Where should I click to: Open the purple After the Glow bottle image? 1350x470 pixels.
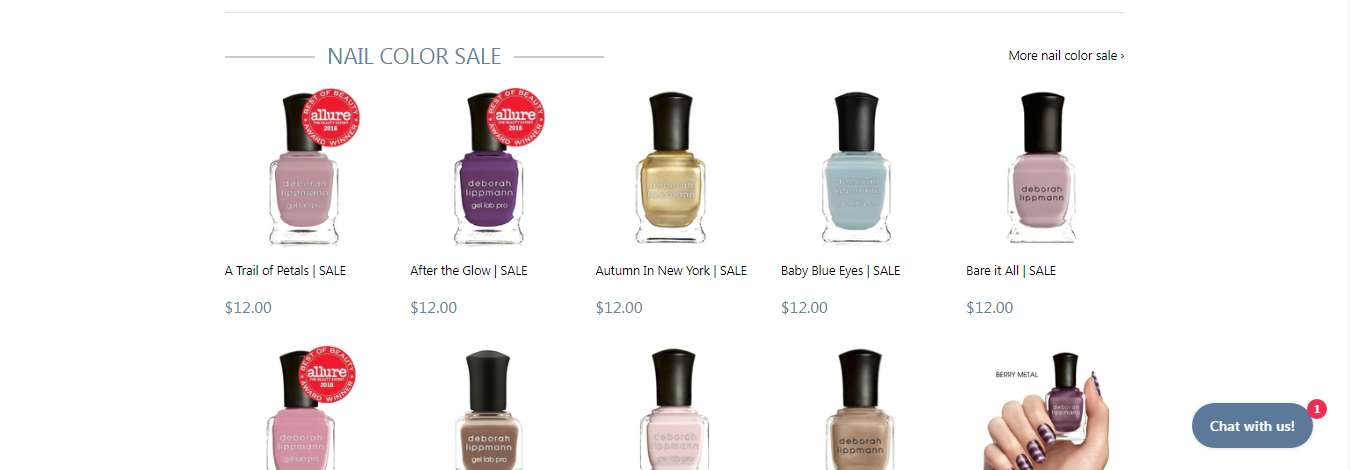[488, 170]
